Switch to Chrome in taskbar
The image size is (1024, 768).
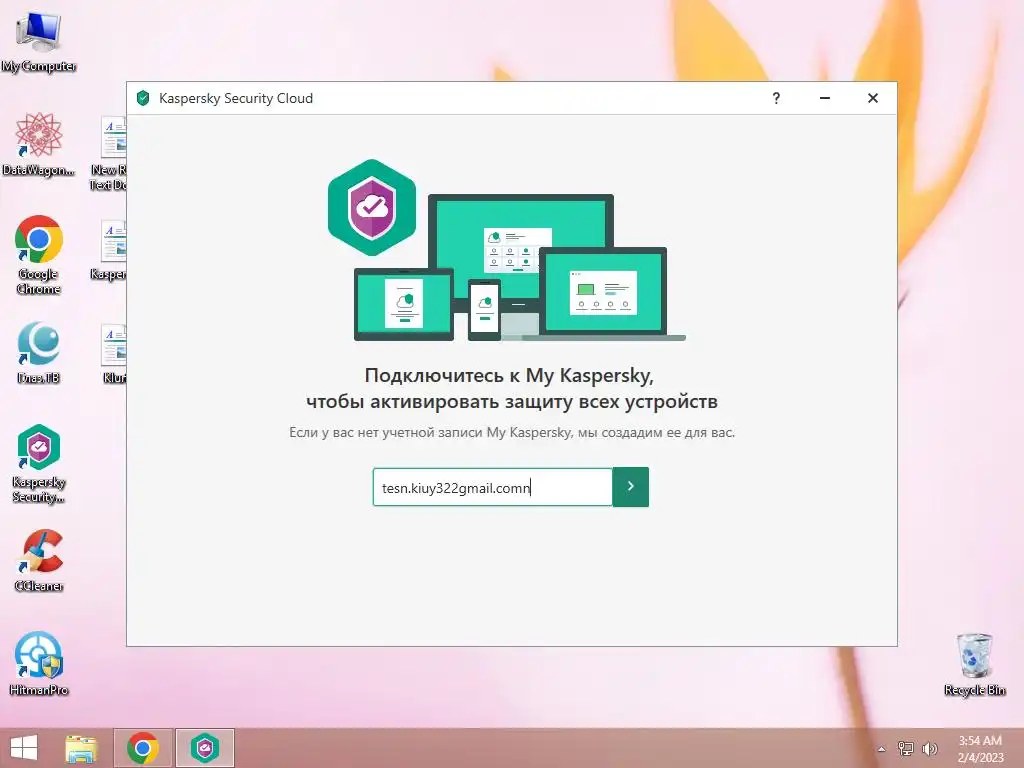143,748
